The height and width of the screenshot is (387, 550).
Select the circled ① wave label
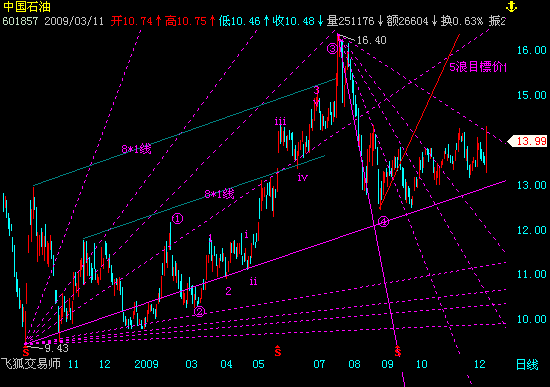(177, 219)
